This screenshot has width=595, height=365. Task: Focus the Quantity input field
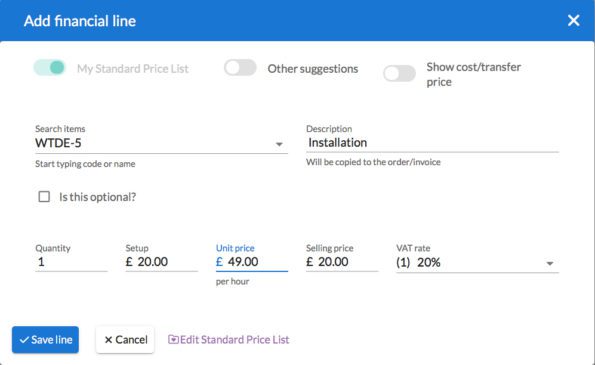click(x=71, y=262)
